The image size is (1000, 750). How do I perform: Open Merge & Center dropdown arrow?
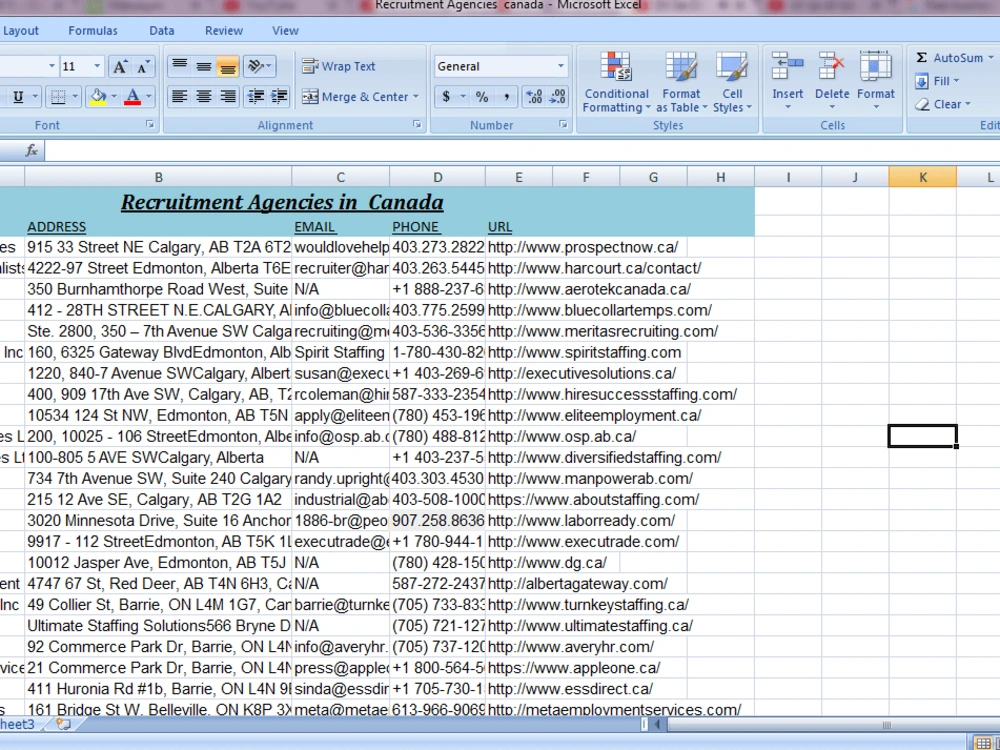pos(416,97)
